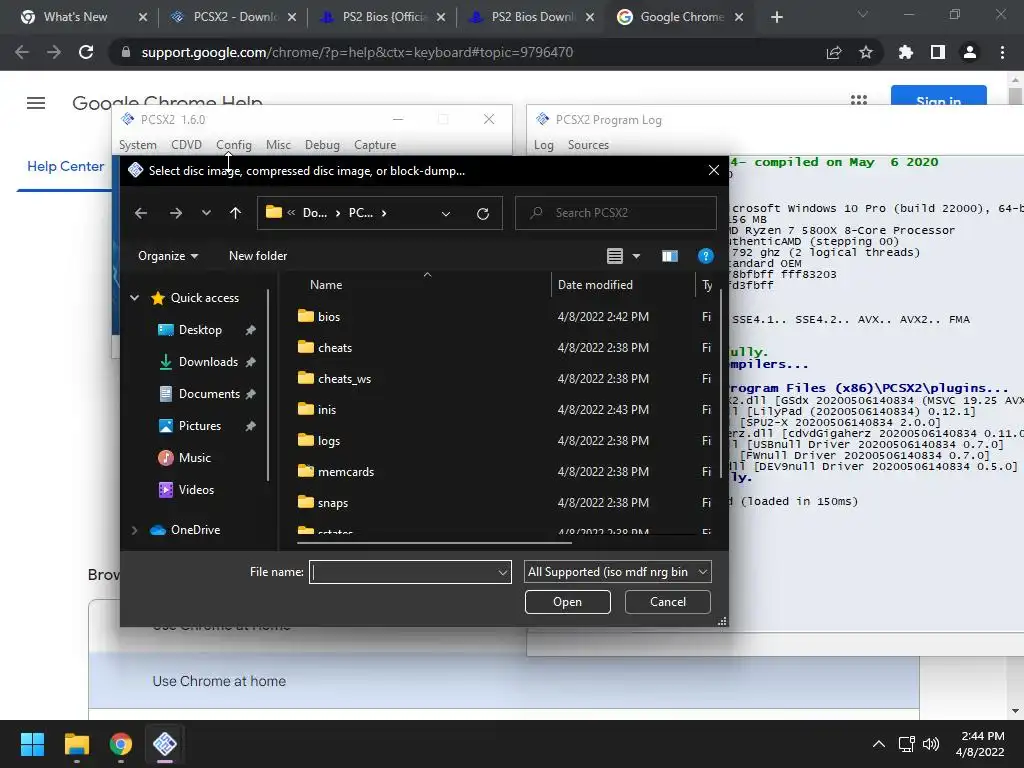Select the snaps folder
The width and height of the screenshot is (1024, 768).
tap(332, 503)
